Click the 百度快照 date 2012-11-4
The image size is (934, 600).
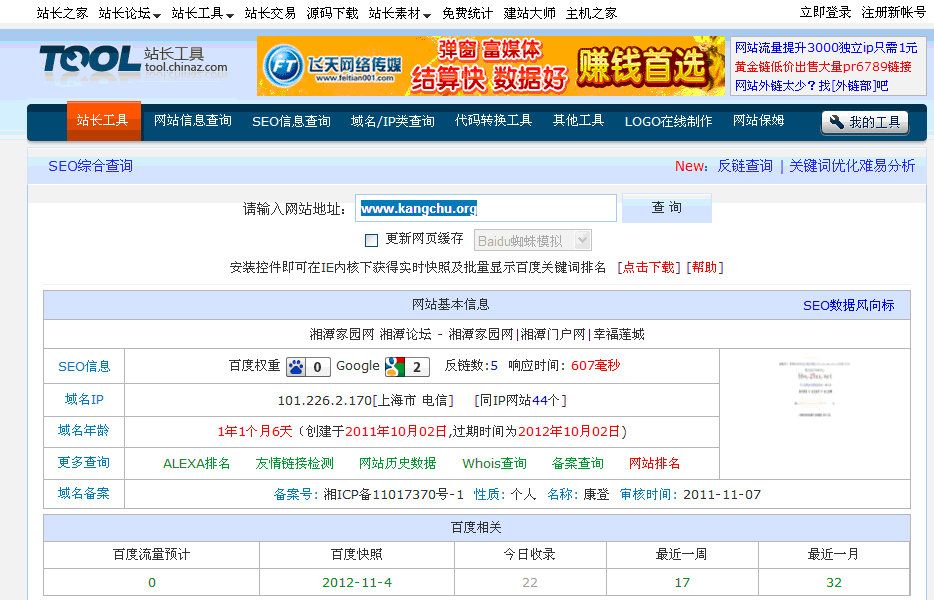click(x=357, y=583)
